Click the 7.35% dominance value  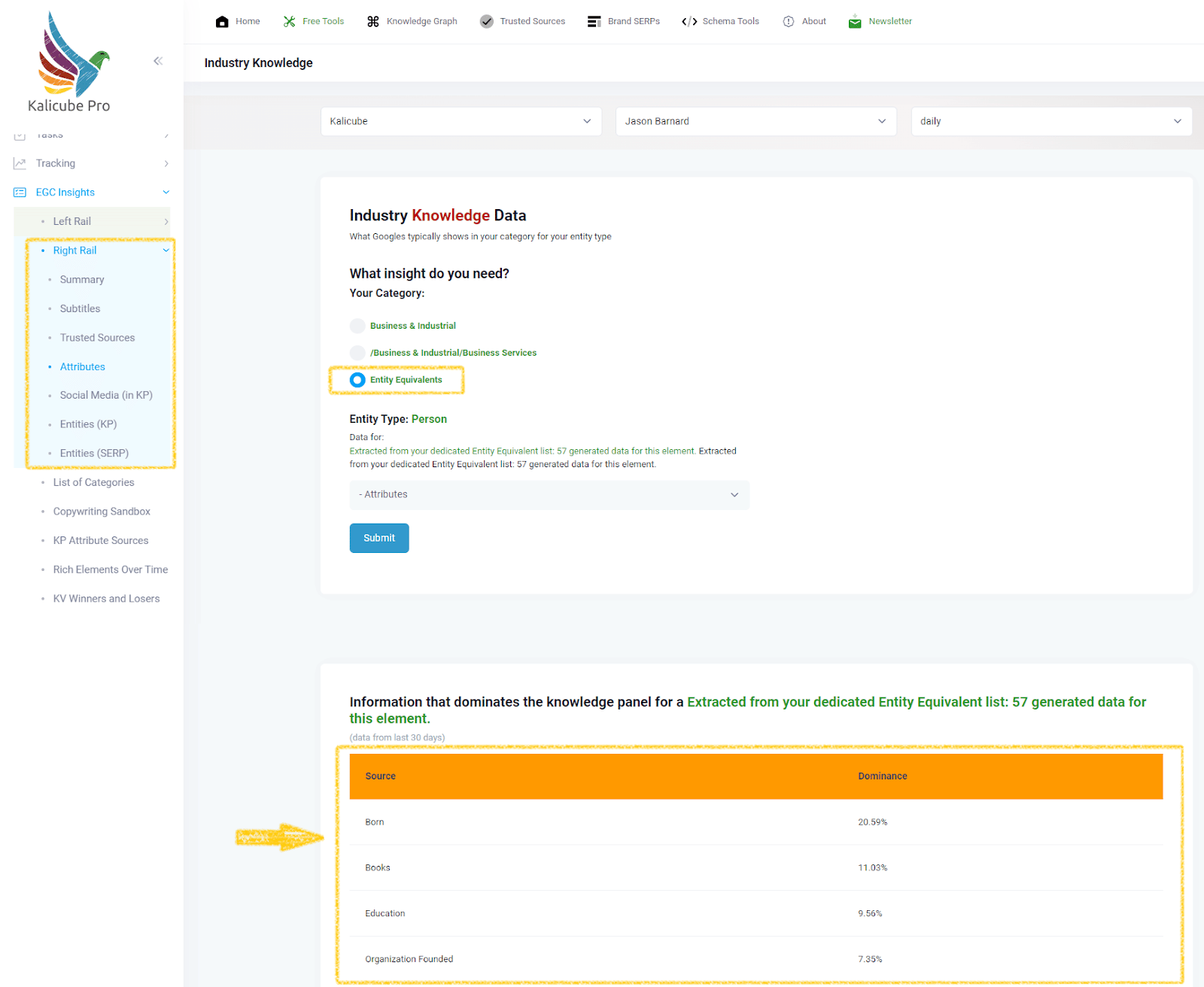coord(870,959)
